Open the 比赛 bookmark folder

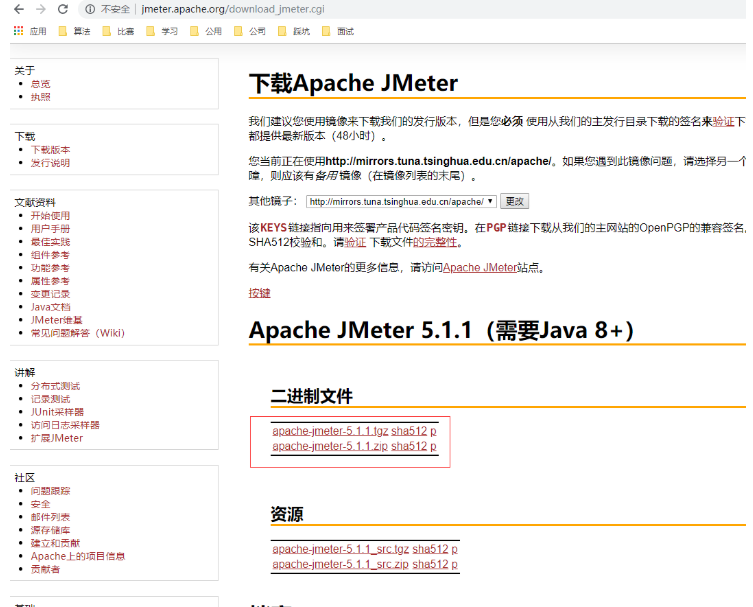[118, 31]
